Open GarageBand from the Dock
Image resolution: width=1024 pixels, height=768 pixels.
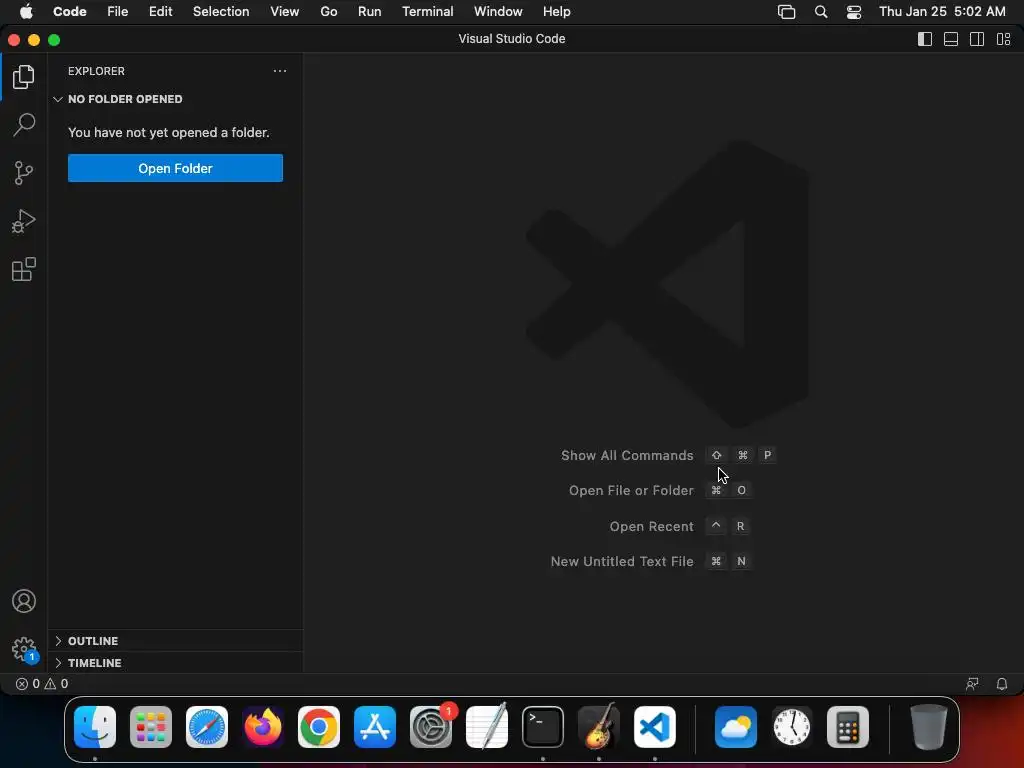point(599,727)
